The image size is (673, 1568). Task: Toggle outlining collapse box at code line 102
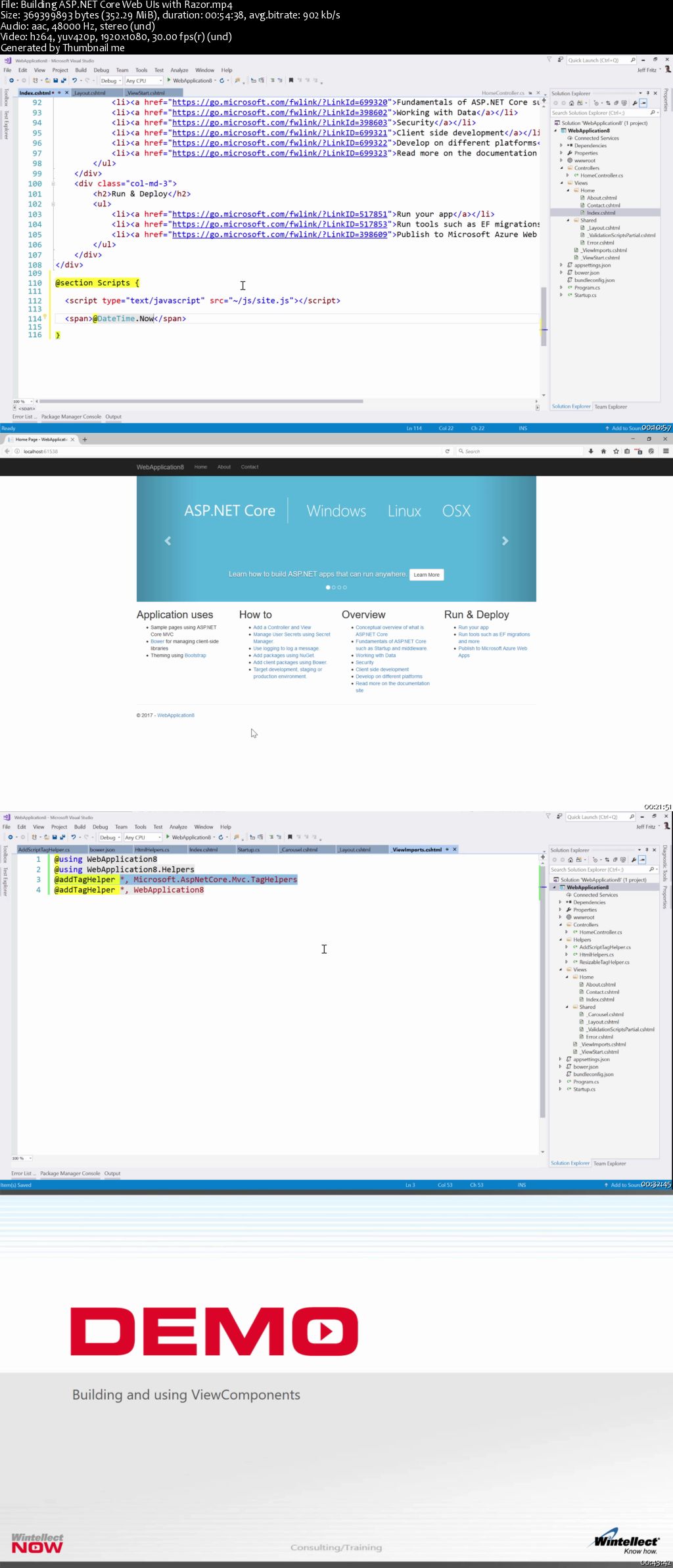[53, 204]
